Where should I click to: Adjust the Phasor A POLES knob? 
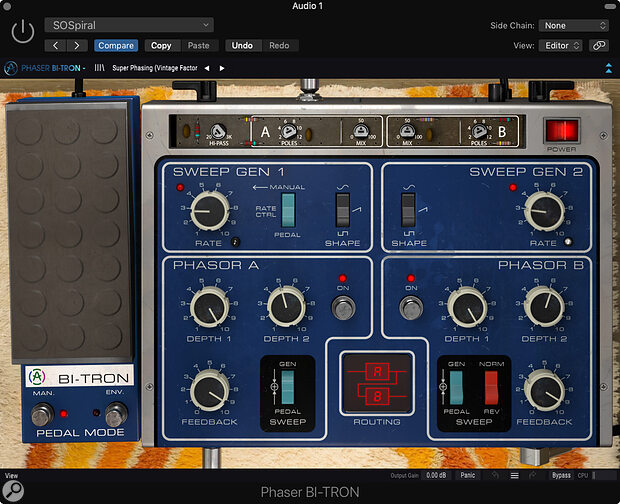pos(289,131)
